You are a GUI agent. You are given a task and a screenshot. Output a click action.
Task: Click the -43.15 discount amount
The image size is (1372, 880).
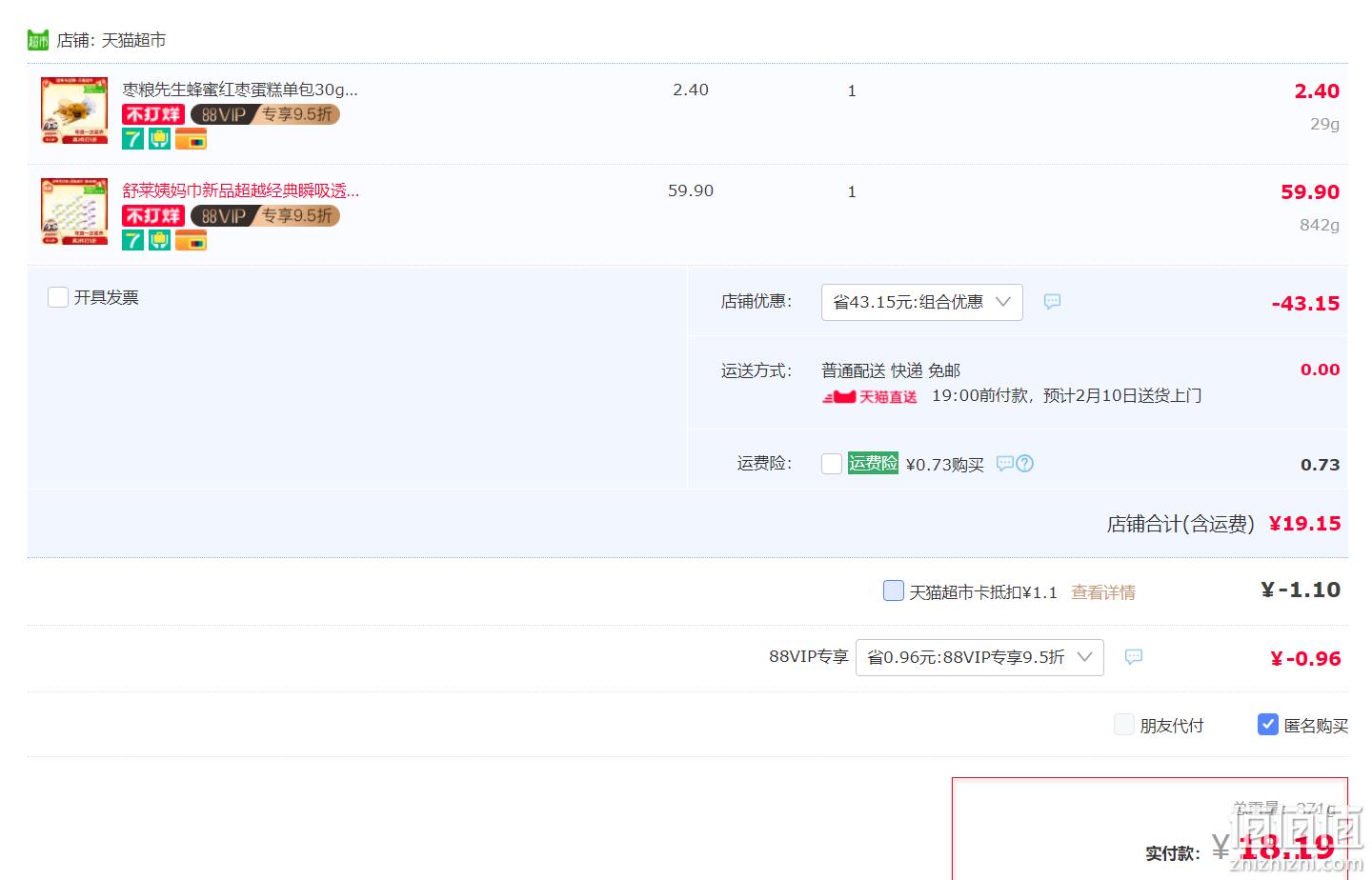pyautogui.click(x=1305, y=304)
